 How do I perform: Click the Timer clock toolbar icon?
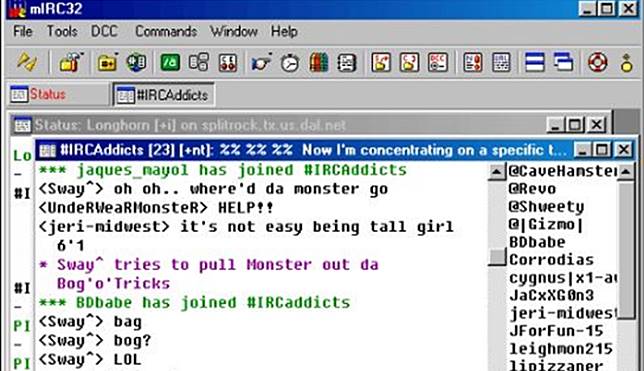(x=290, y=63)
